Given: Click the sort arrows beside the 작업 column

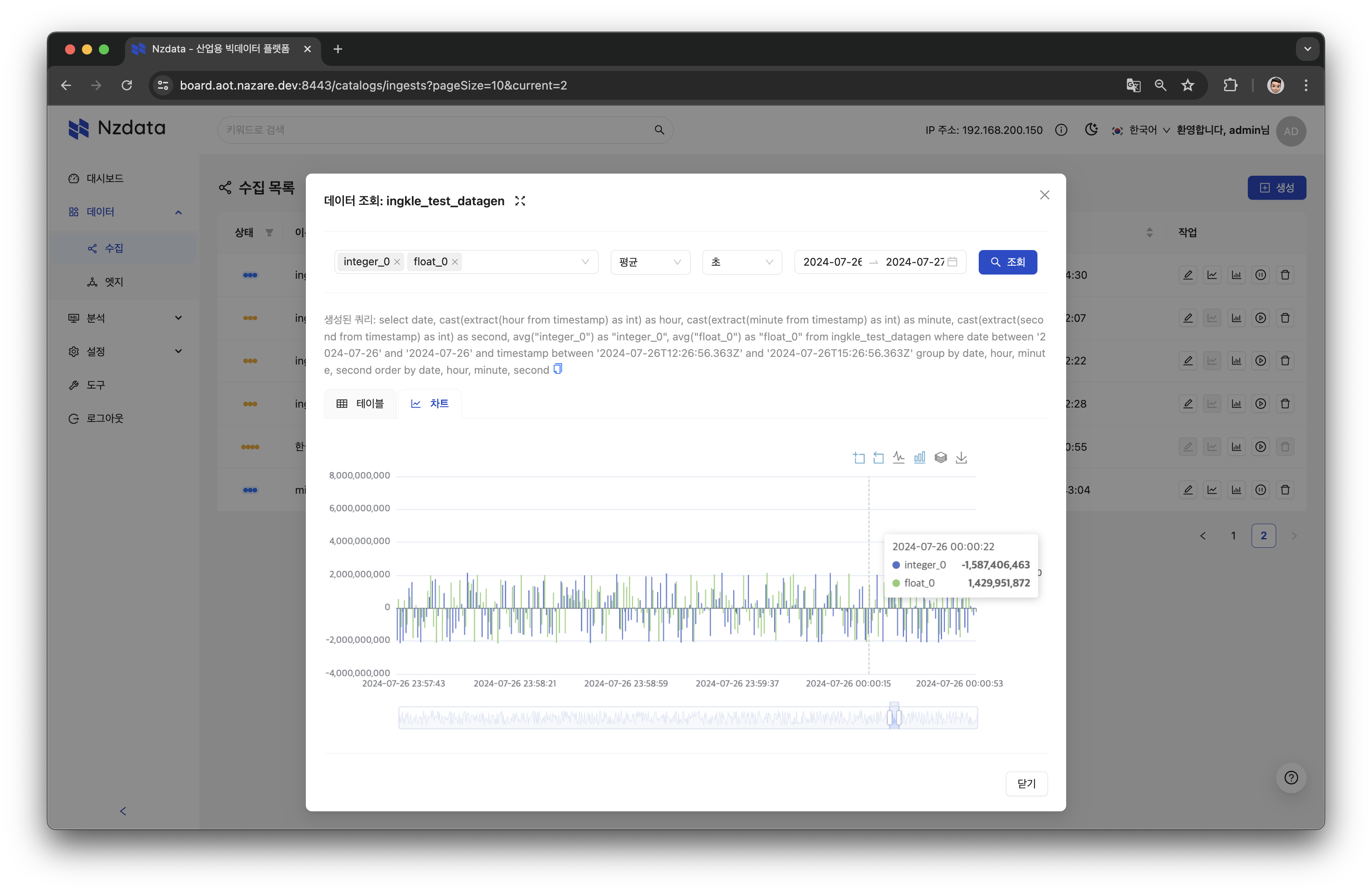Looking at the screenshot, I should tap(1149, 232).
